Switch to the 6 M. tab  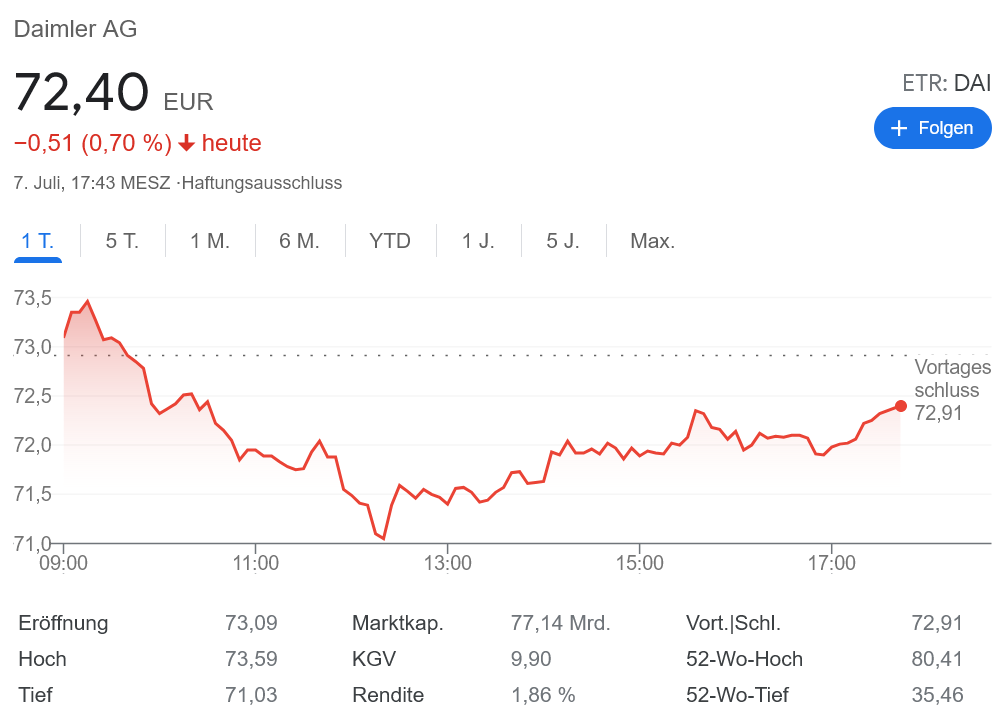tap(299, 241)
